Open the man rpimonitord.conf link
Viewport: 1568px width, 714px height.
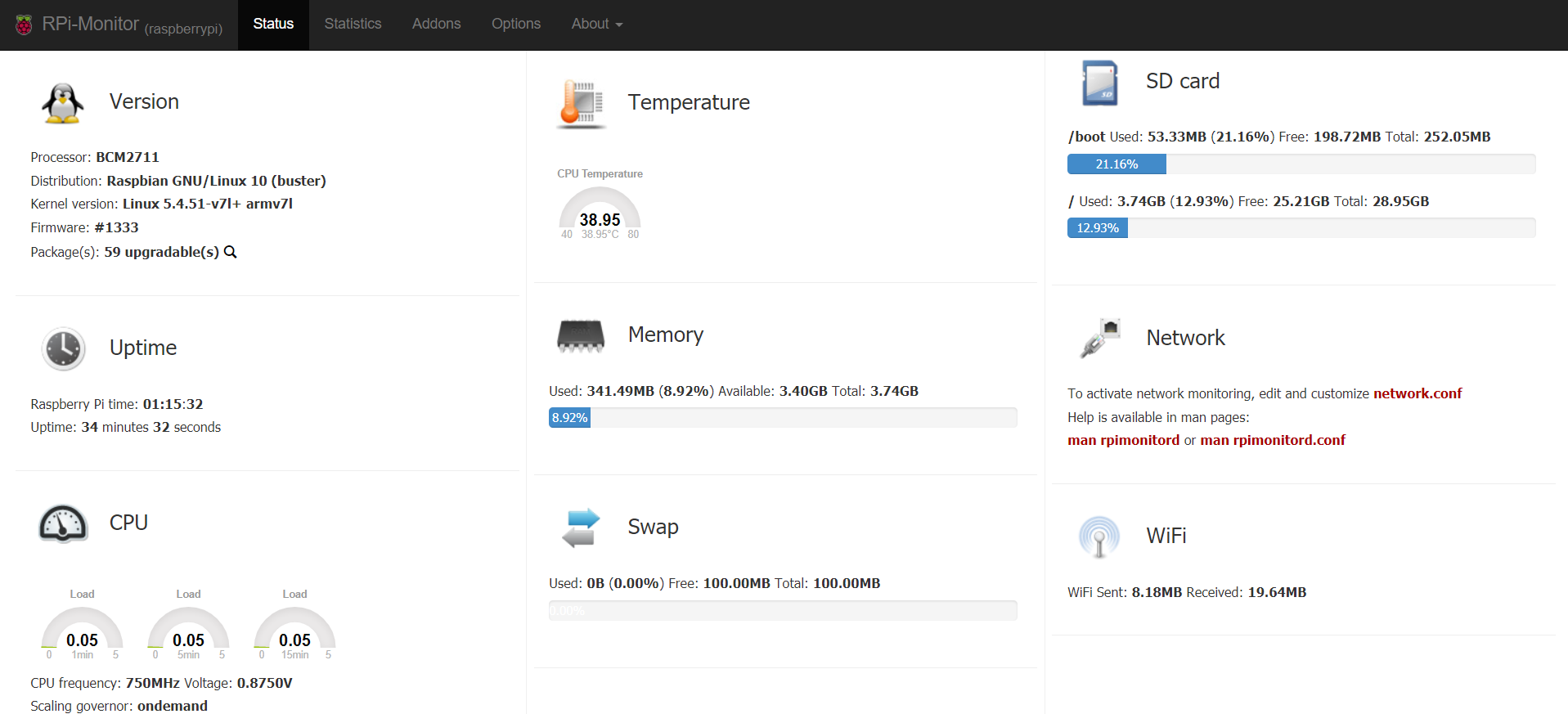1273,440
